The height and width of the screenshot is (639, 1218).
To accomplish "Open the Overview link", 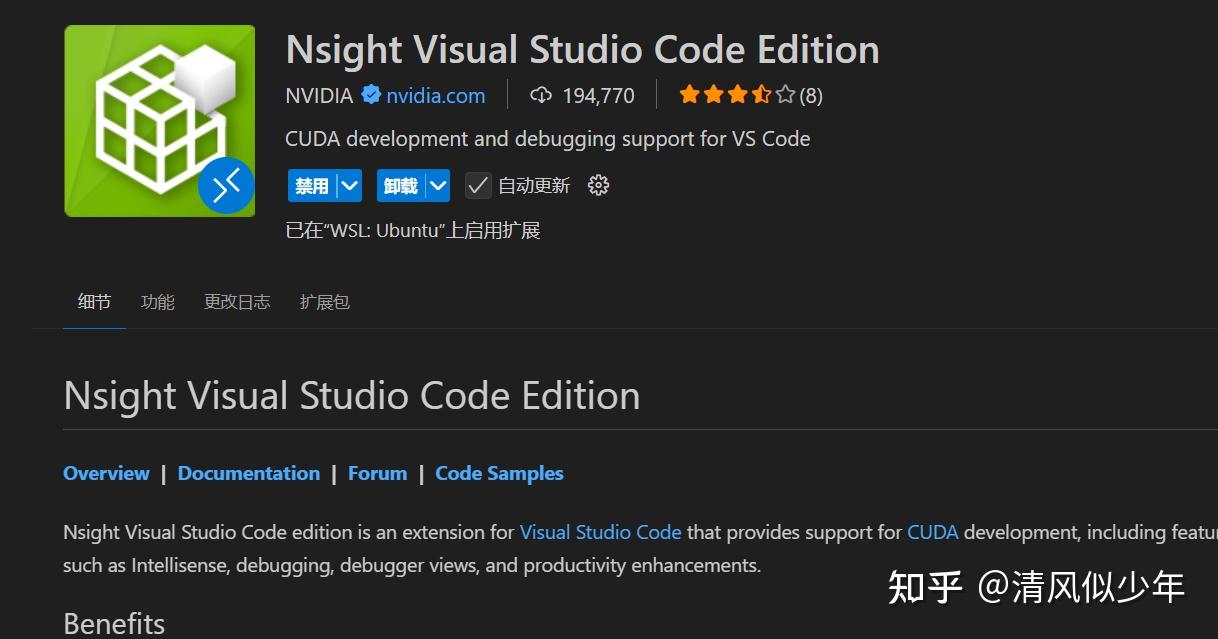I will point(106,473).
